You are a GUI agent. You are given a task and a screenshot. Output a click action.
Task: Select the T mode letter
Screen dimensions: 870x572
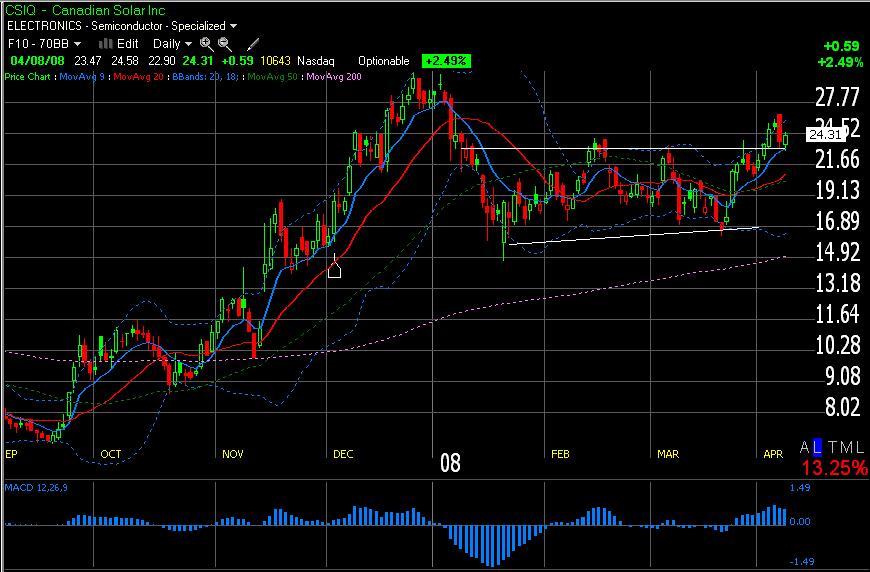pos(833,447)
